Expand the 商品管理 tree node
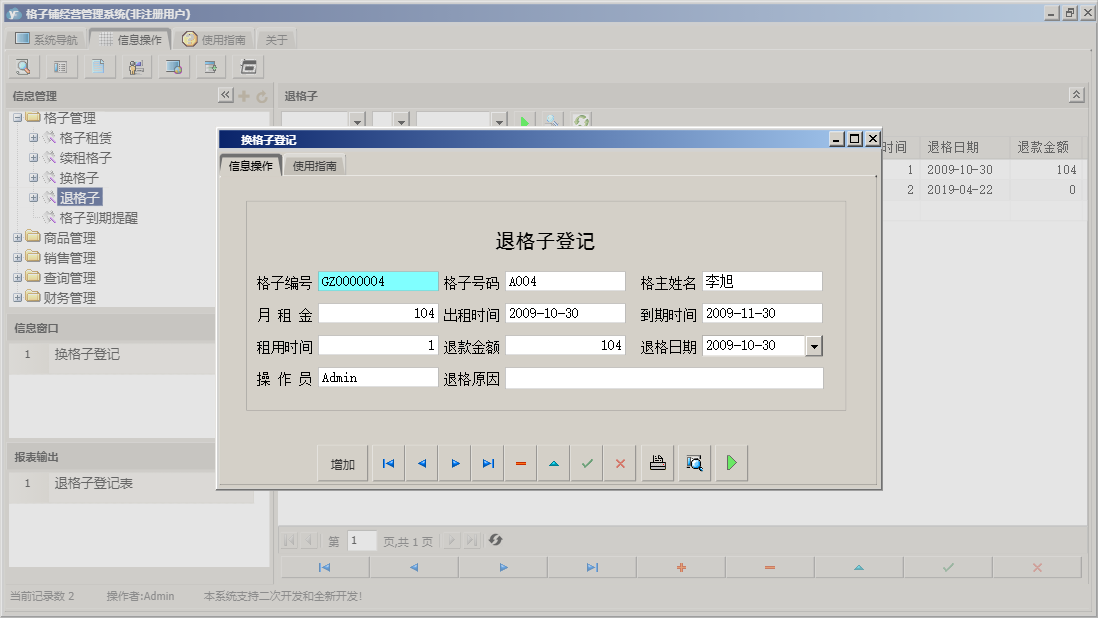1098x618 pixels. 18,238
